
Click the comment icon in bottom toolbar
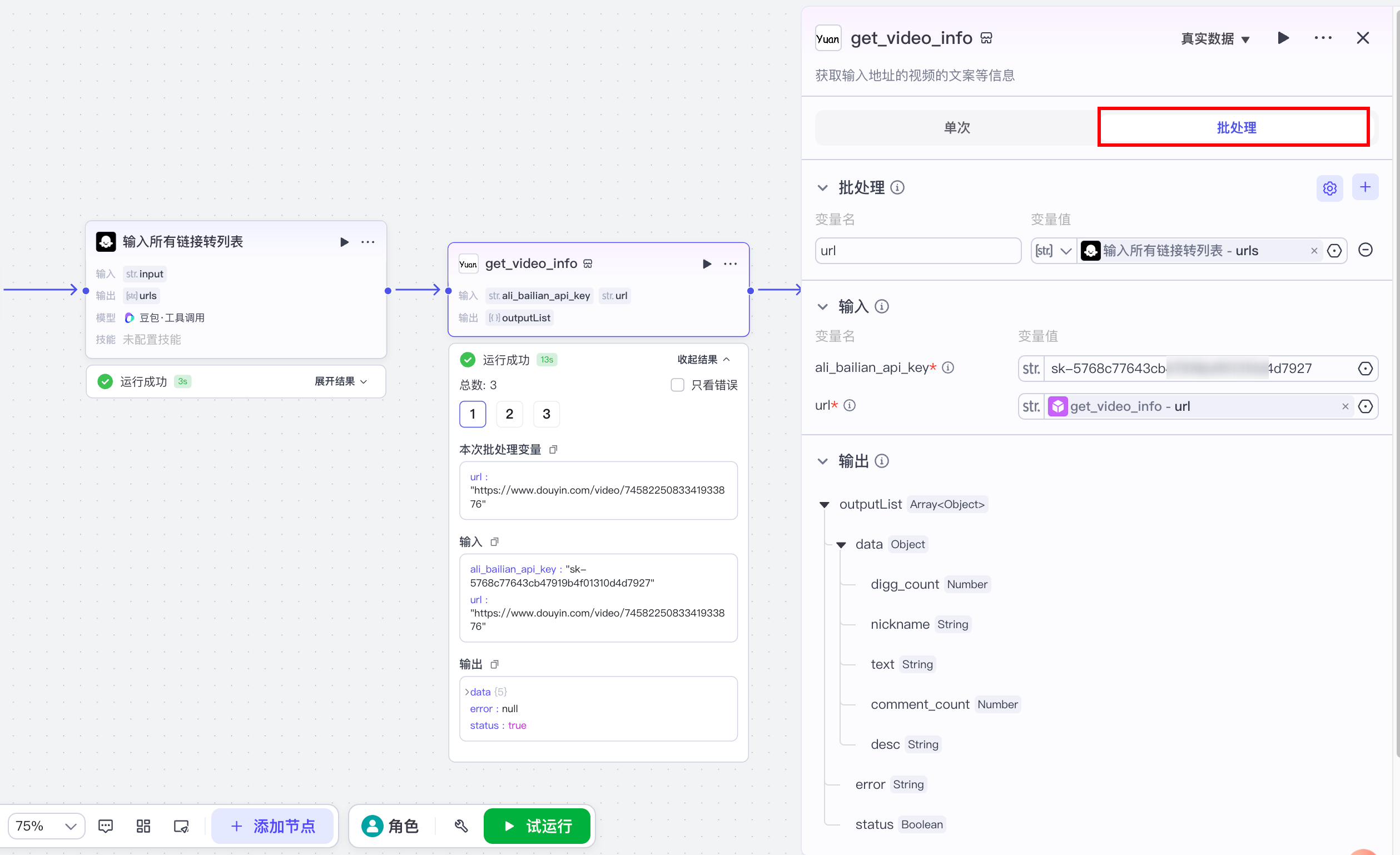106,826
